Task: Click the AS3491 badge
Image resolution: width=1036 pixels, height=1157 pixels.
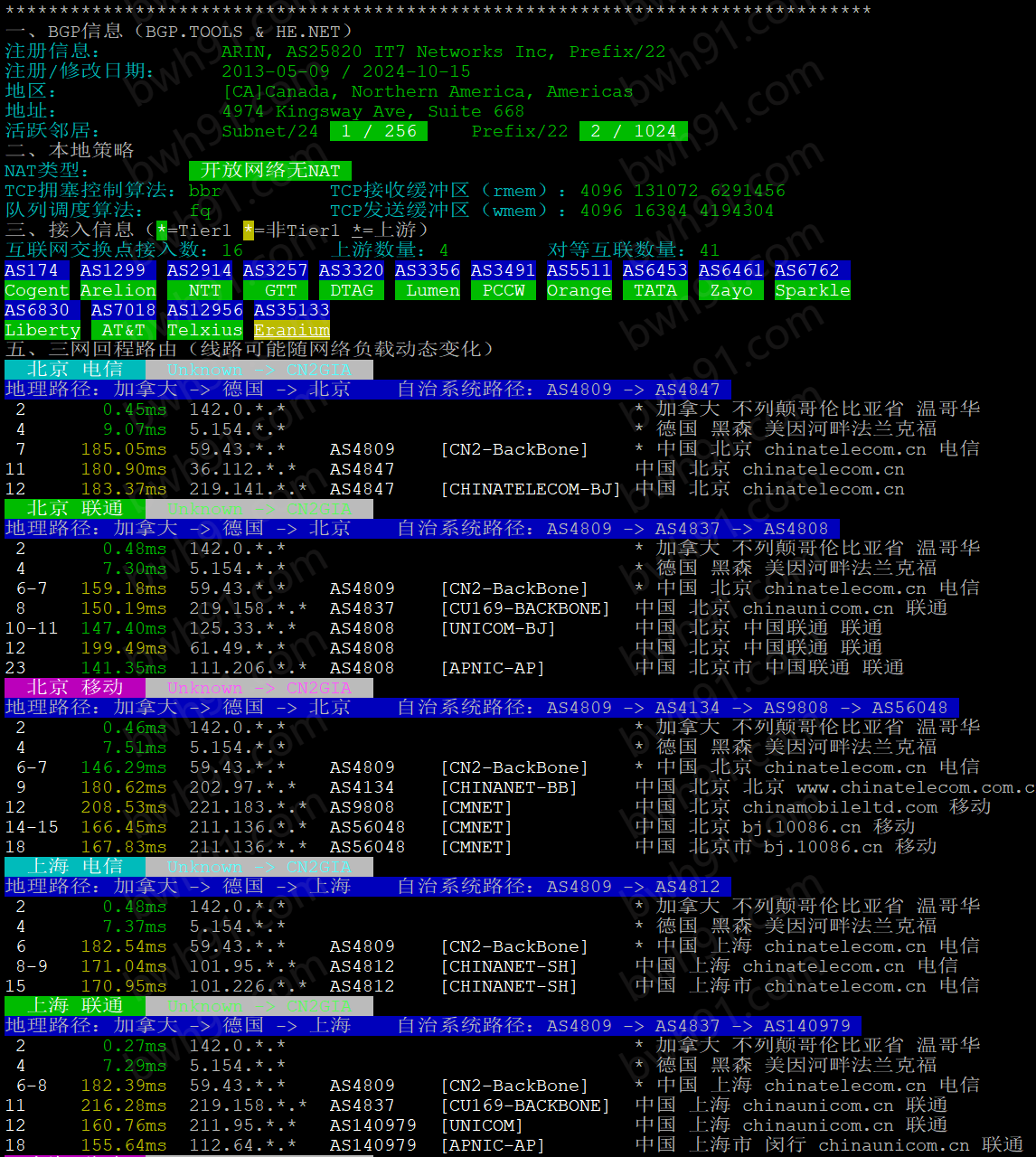Action: pos(504,270)
